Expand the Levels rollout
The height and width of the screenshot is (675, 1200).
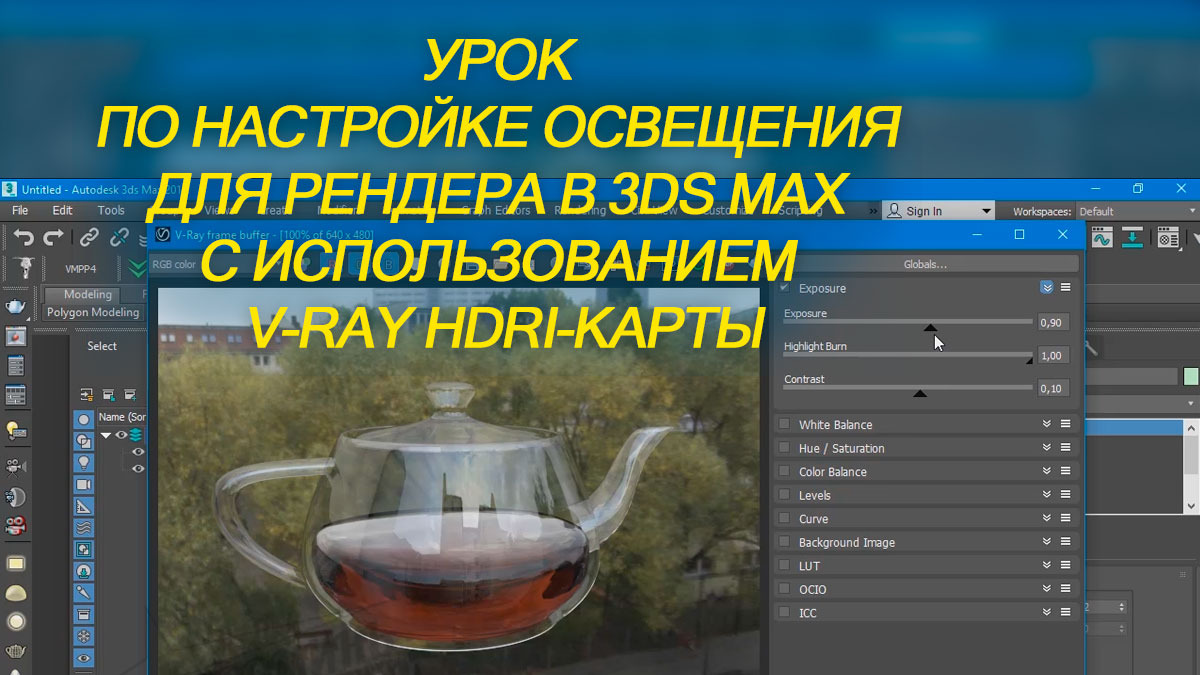(x=1047, y=495)
